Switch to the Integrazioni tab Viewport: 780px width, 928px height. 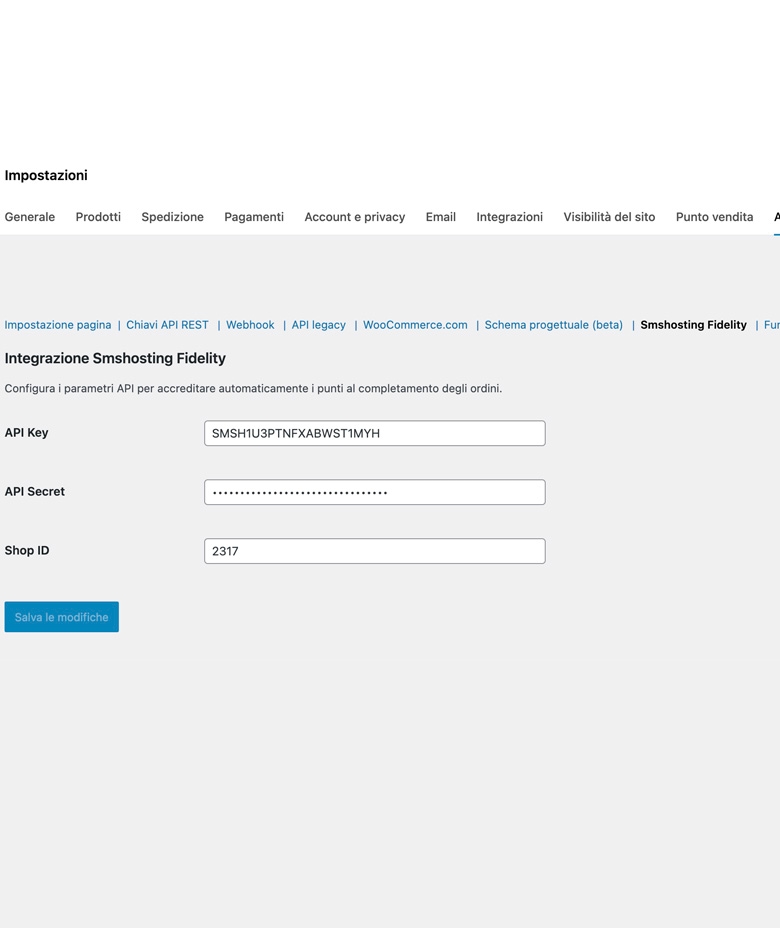point(510,217)
